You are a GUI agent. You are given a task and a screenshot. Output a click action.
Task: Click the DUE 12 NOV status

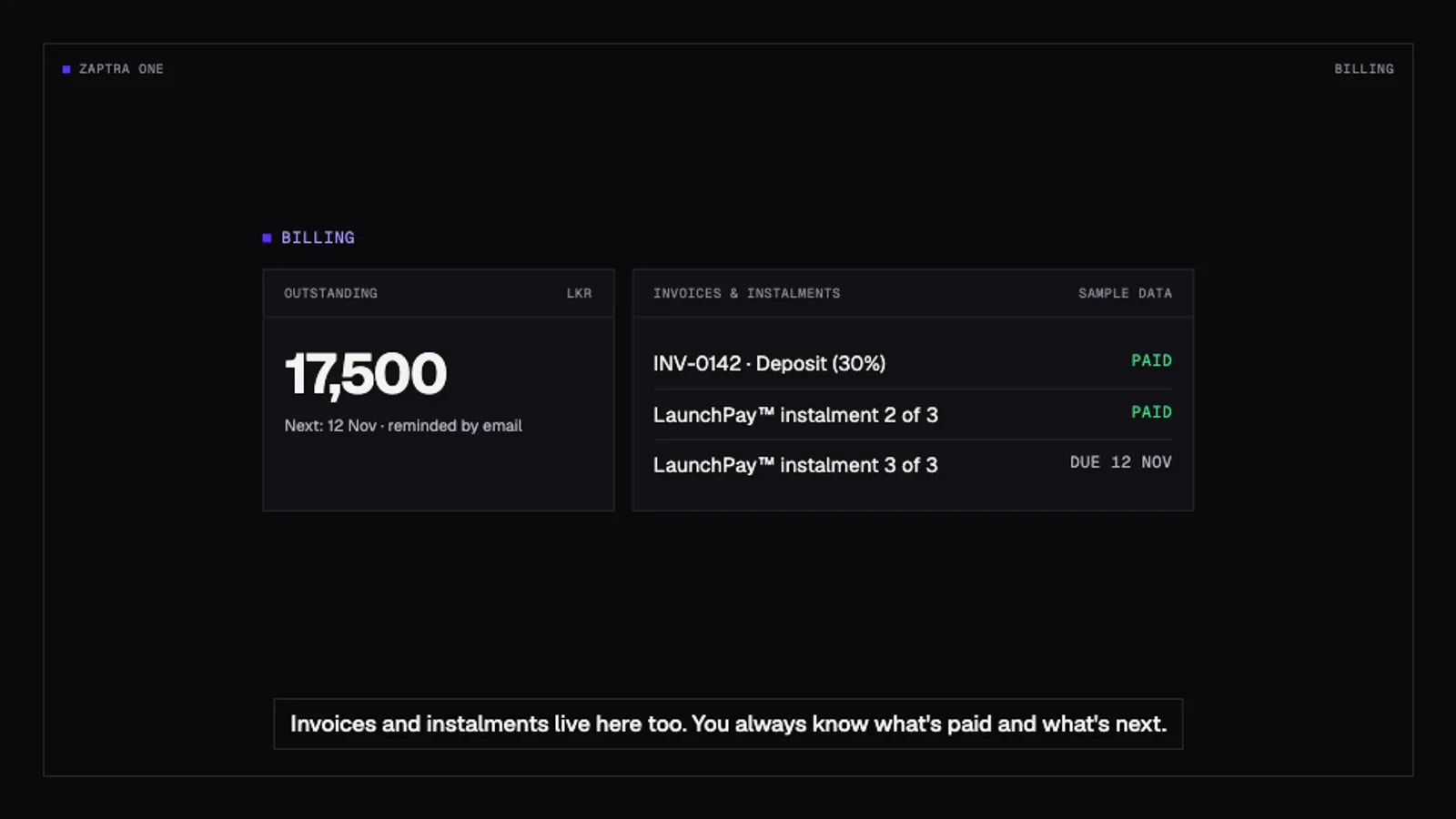point(1120,462)
